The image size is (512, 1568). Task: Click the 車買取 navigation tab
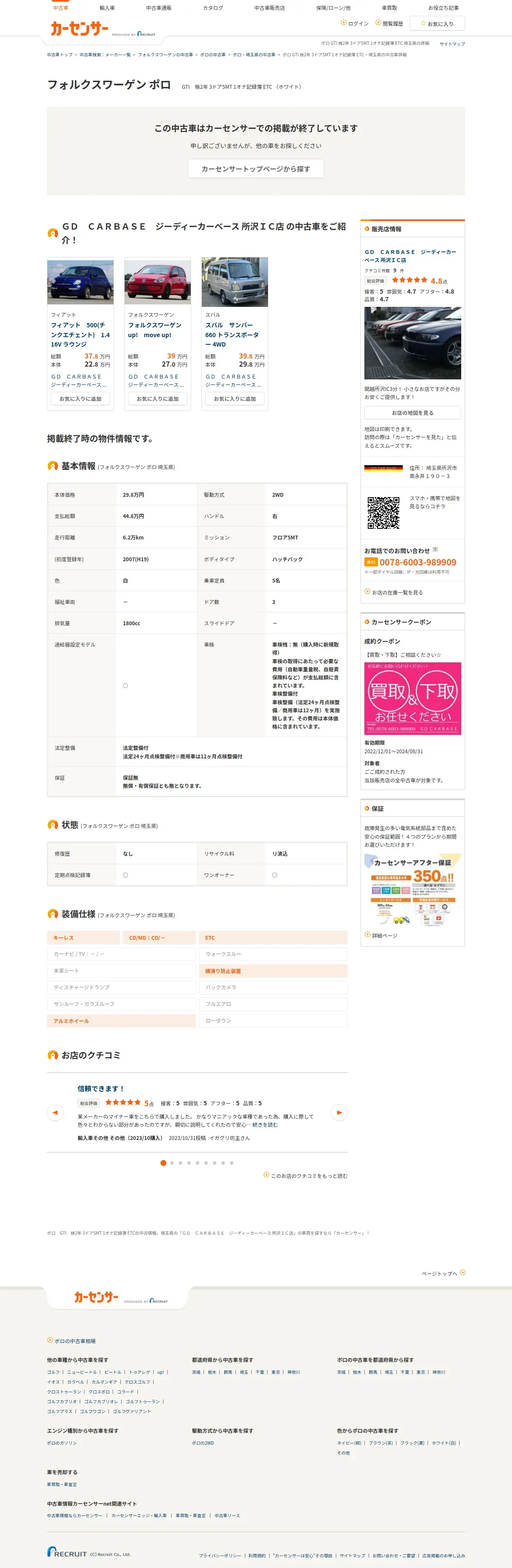(x=390, y=8)
